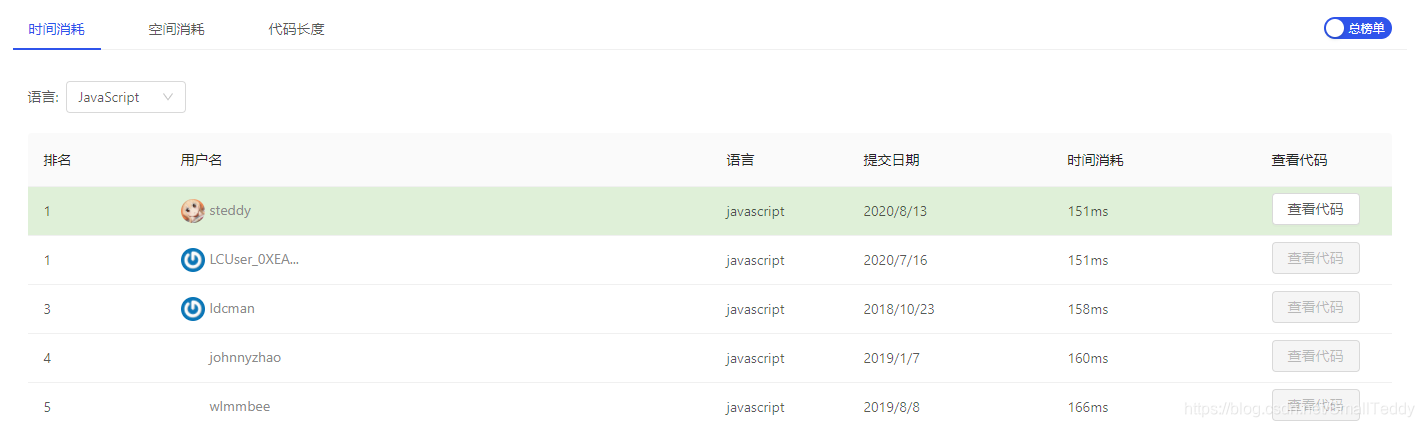This screenshot has height=427, width=1424.
Task: Click date 2019/1/7
Action: point(891,359)
